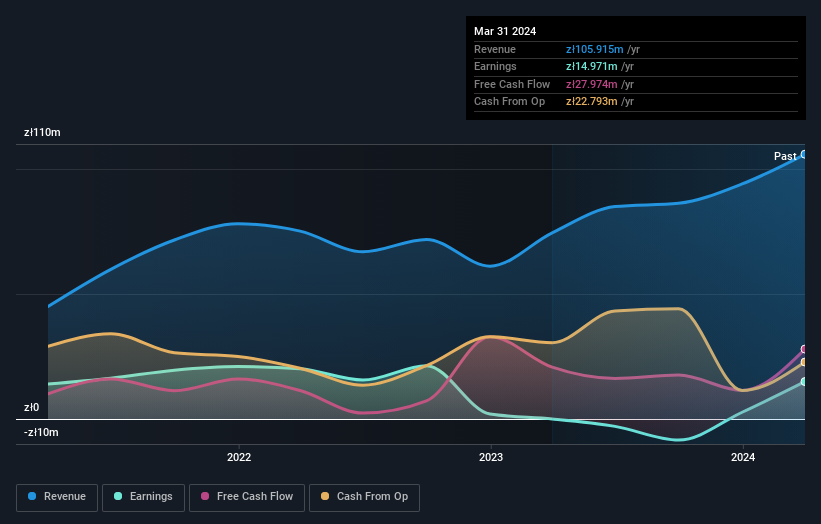Click the teal Earnings legend dot
Screen dimensions: 821x524
click(x=118, y=496)
